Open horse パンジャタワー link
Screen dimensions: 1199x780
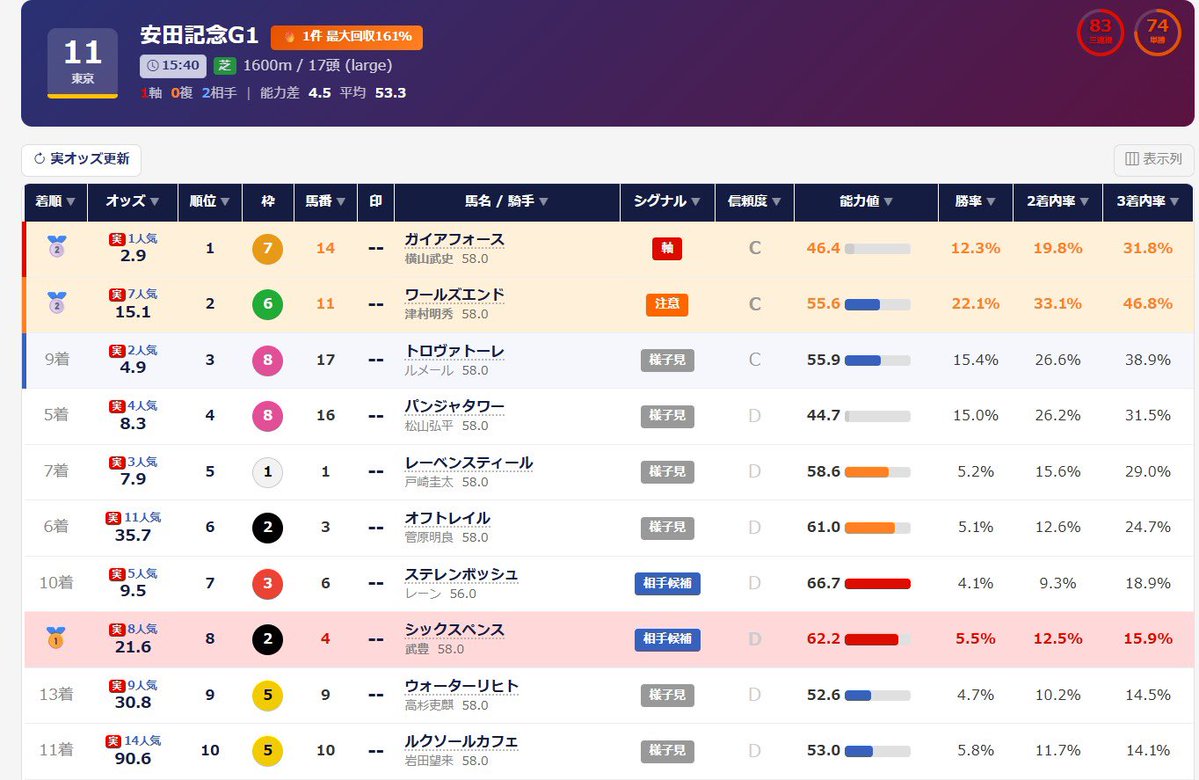point(454,407)
